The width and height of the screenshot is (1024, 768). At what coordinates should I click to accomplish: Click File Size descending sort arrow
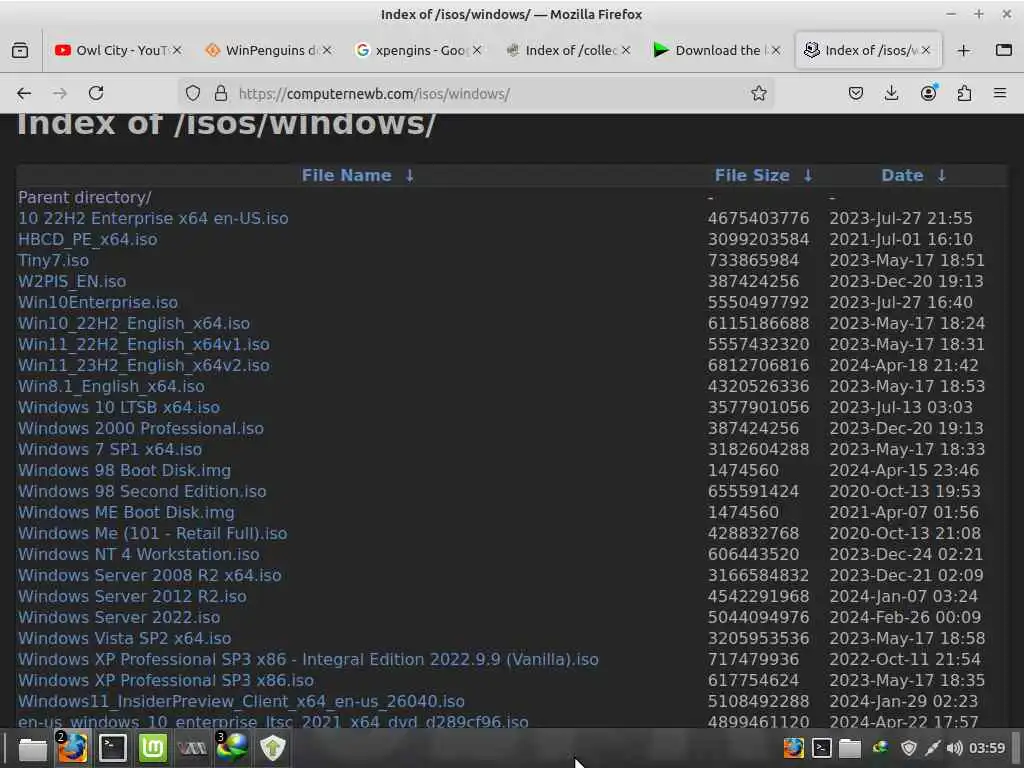coord(808,175)
